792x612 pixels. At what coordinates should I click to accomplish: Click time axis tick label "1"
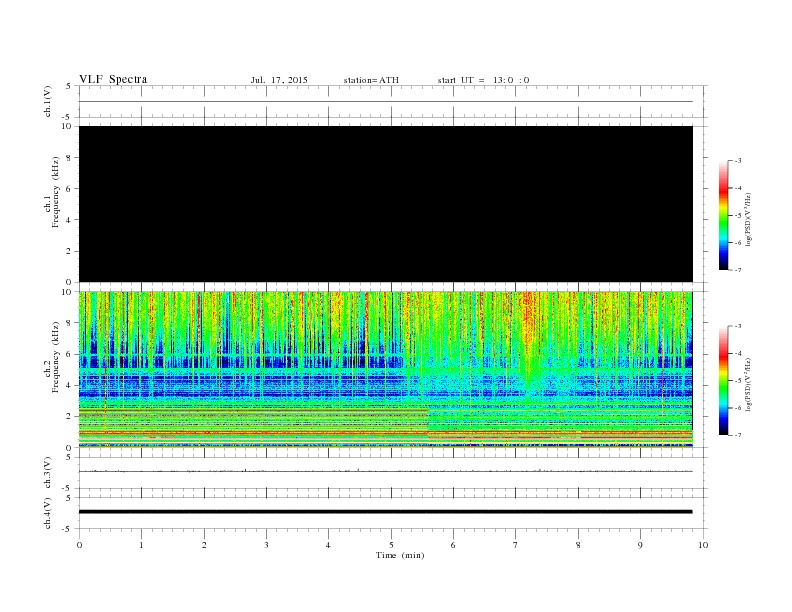point(141,545)
